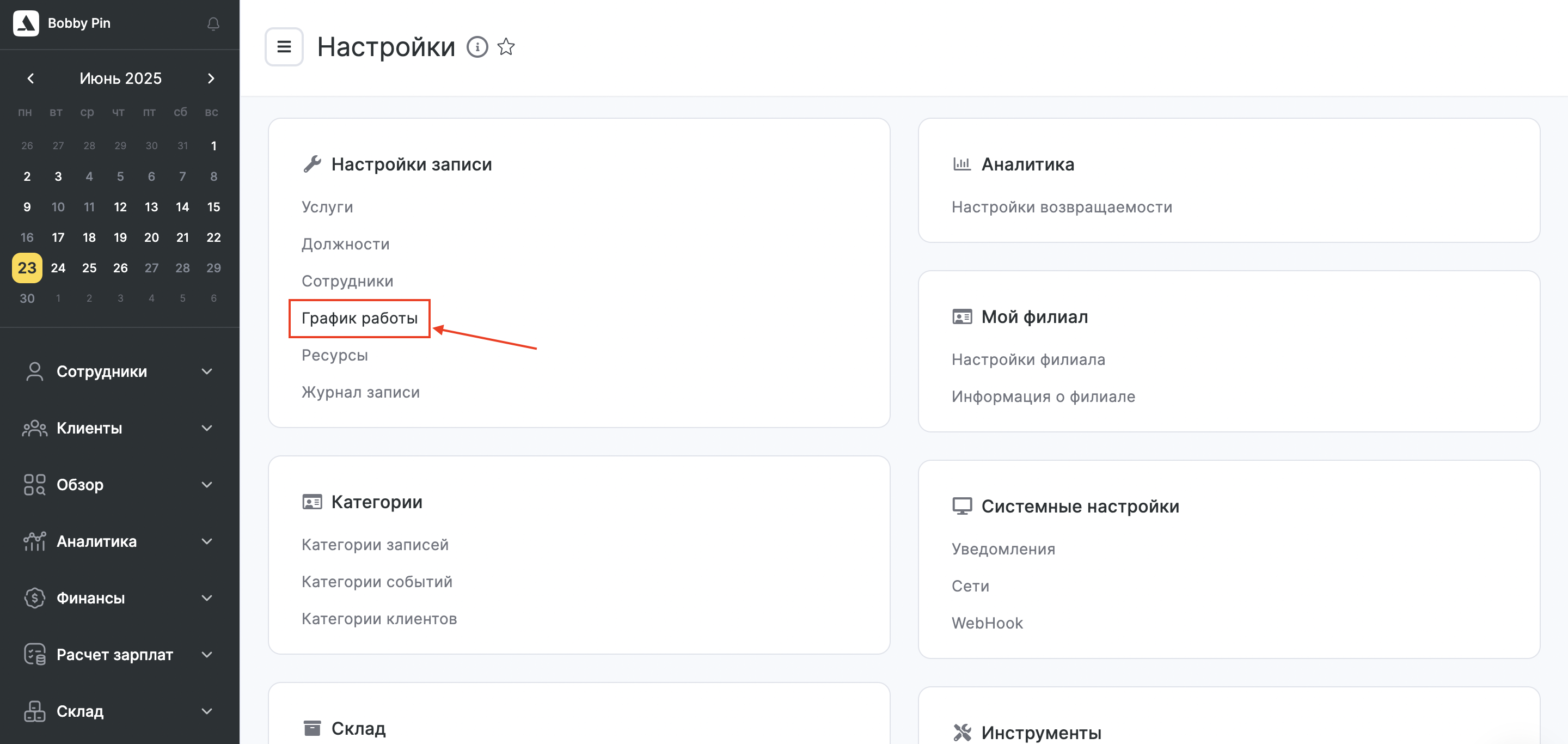Screen dimensions: 1568x744
Task: Go to next month in calendar
Action: click(x=211, y=78)
